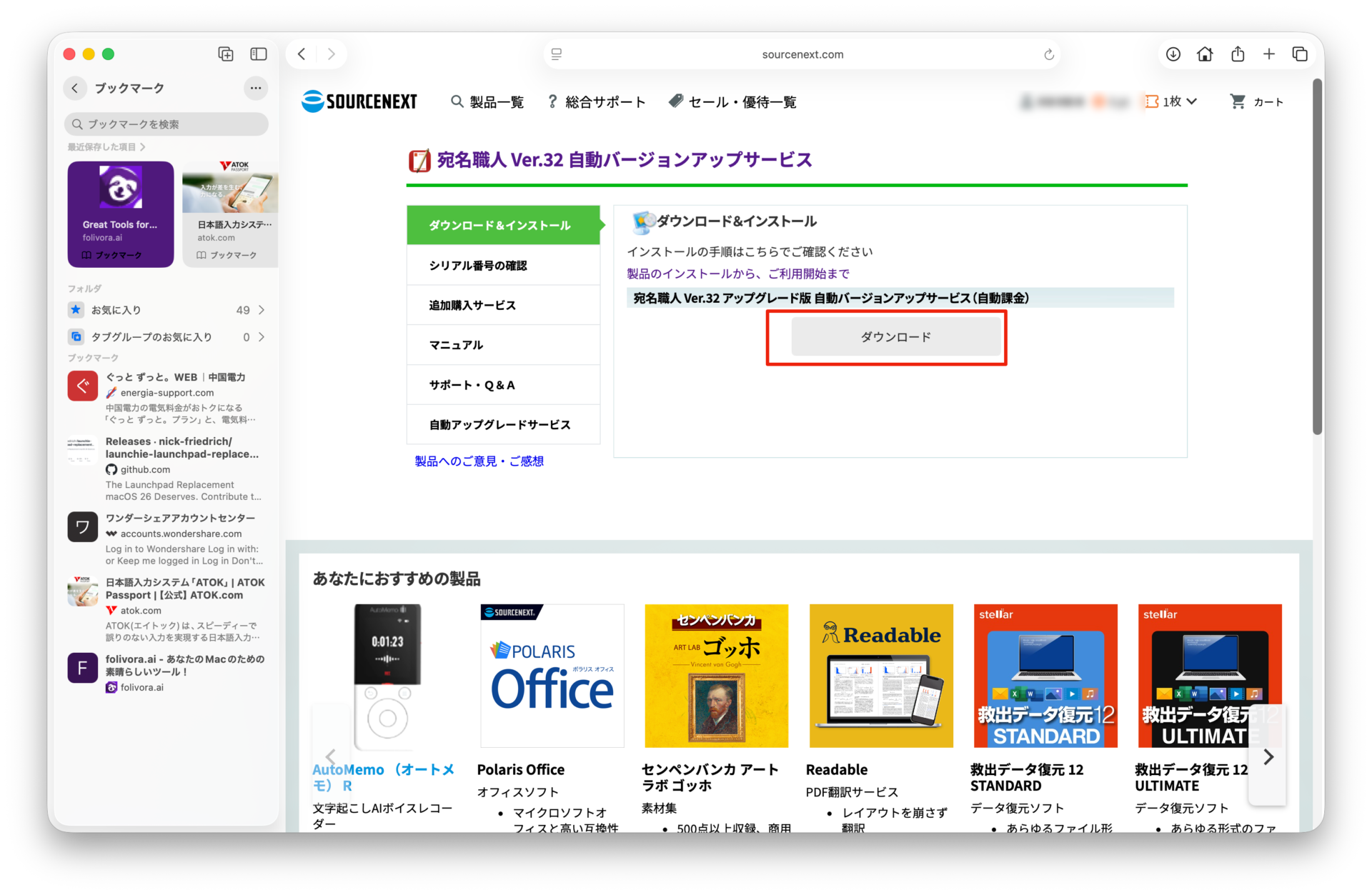Open a new tab with plus icon
This screenshot has width=1372, height=895.
[x=1269, y=54]
